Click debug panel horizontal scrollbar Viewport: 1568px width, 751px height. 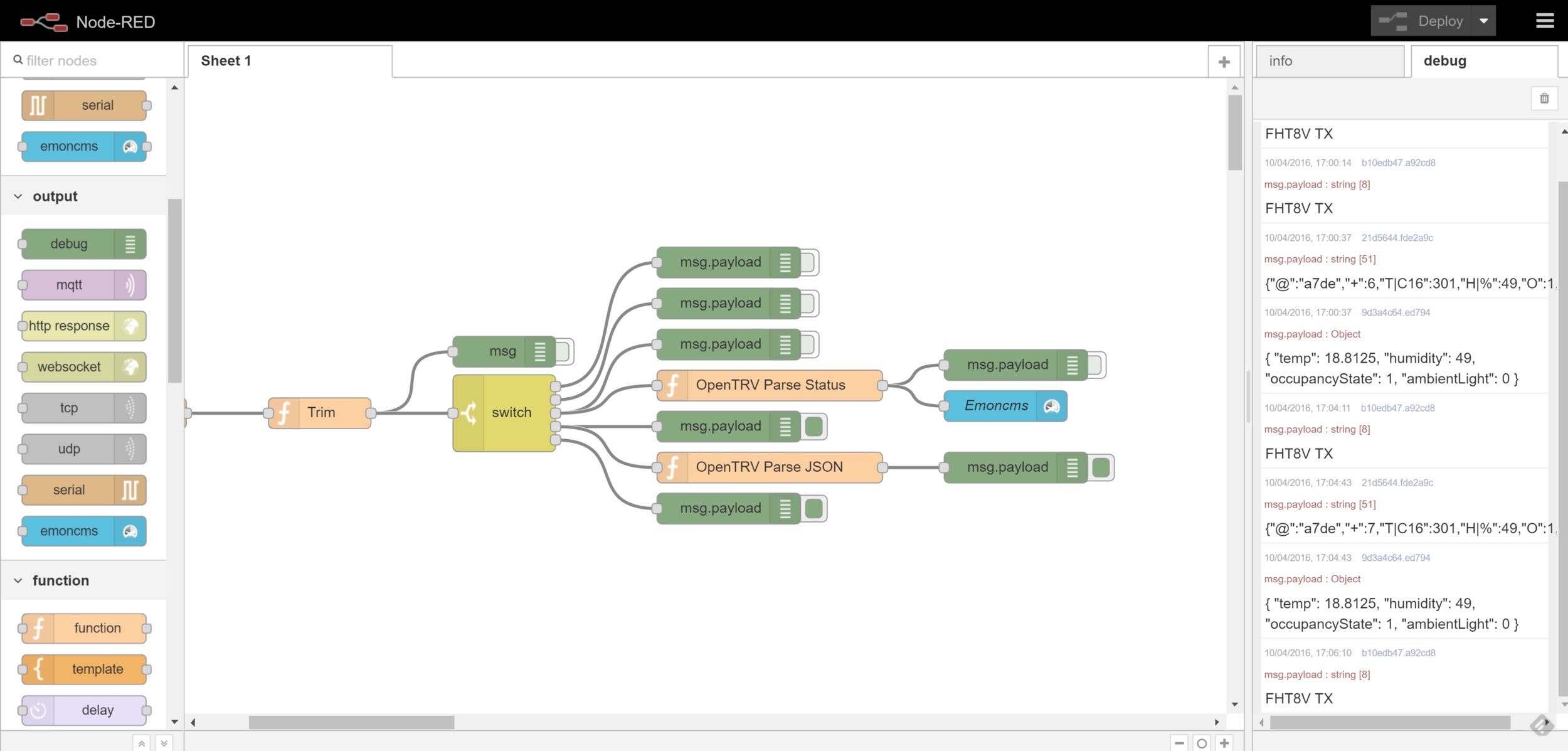point(1390,723)
